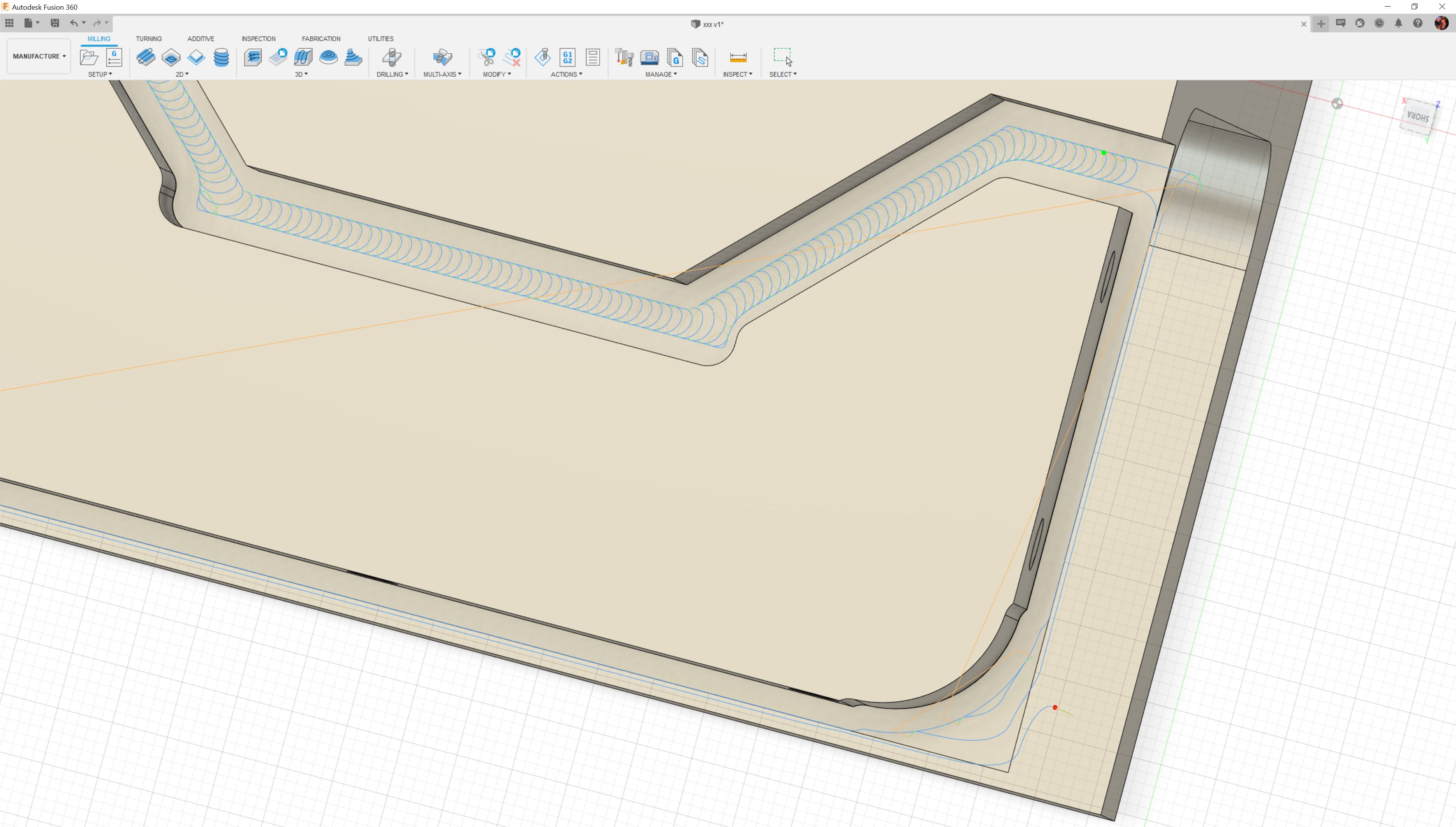Image resolution: width=1456 pixels, height=827 pixels.
Task: Open the Tool Library icon
Action: click(x=624, y=57)
